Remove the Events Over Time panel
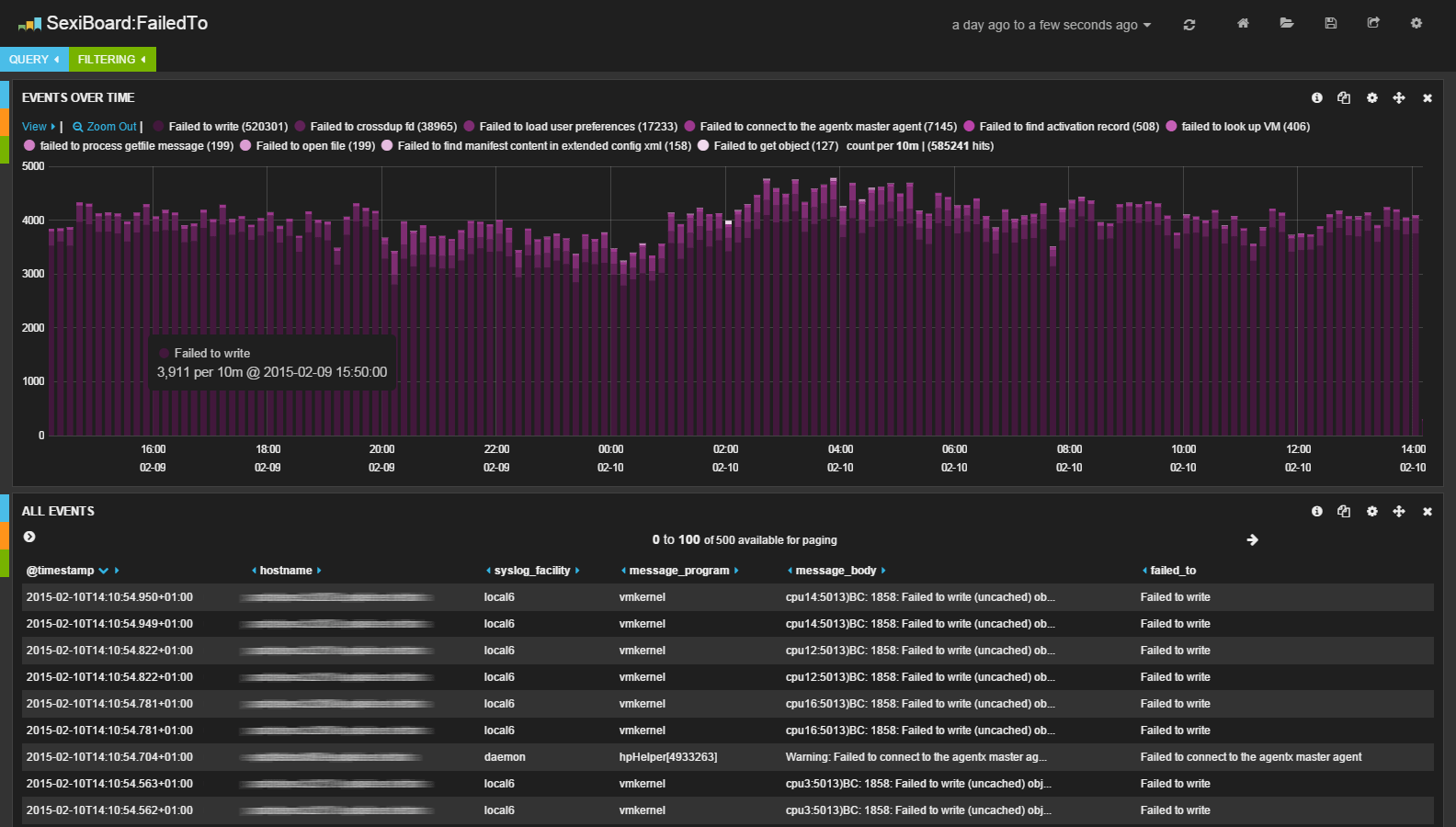 pyautogui.click(x=1428, y=98)
